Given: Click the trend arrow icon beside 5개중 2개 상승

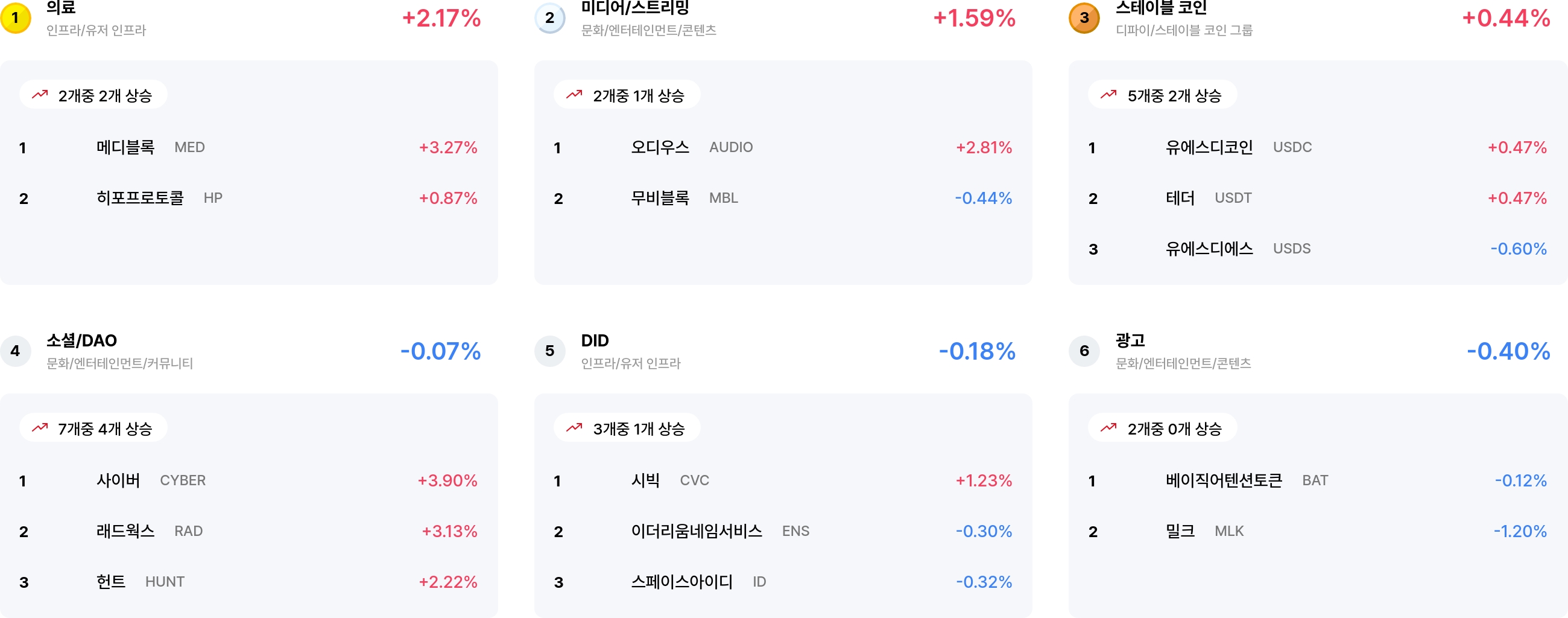Looking at the screenshot, I should click(1108, 94).
